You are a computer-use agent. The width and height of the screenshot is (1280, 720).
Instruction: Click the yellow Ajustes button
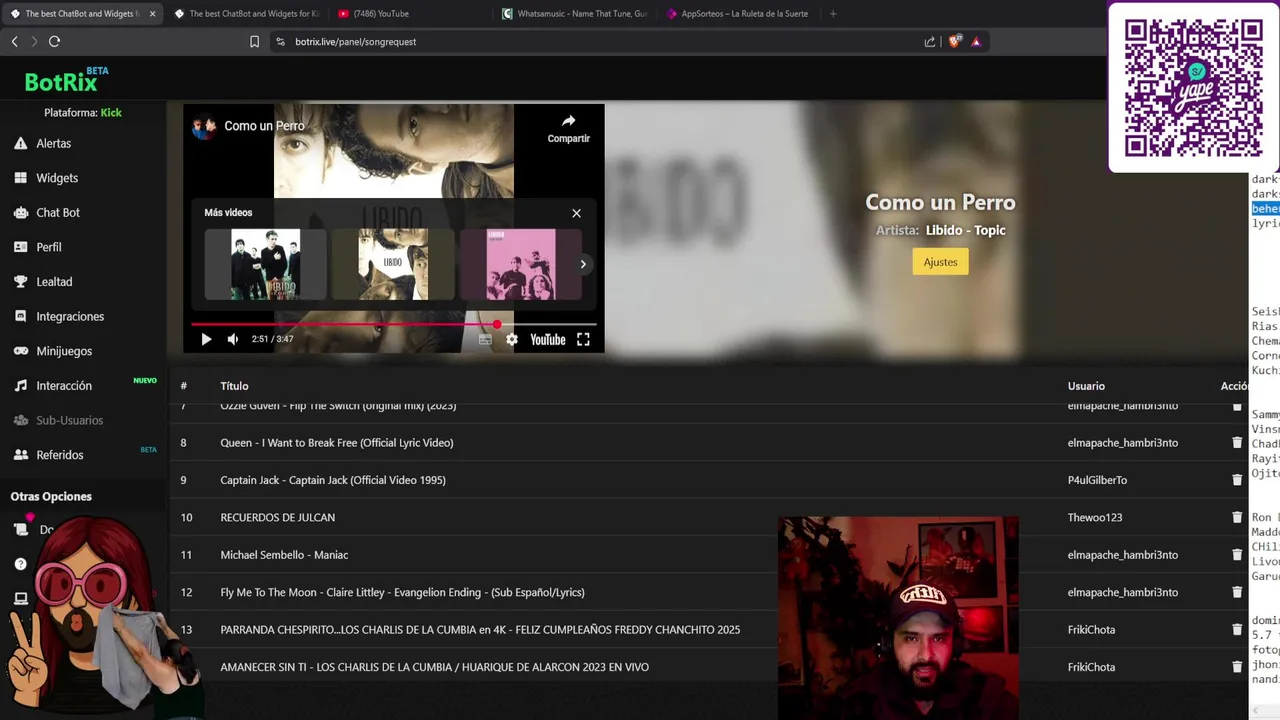click(940, 262)
